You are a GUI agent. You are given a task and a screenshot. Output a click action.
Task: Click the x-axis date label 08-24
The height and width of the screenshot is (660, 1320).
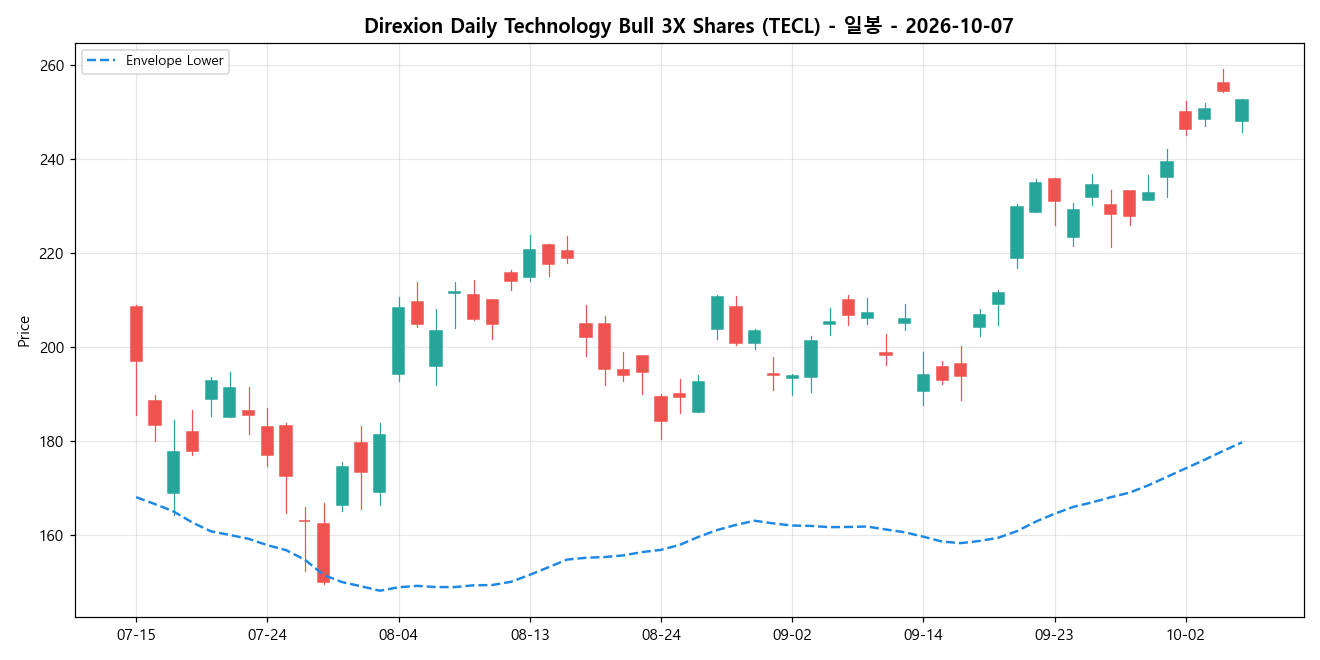pyautogui.click(x=661, y=634)
